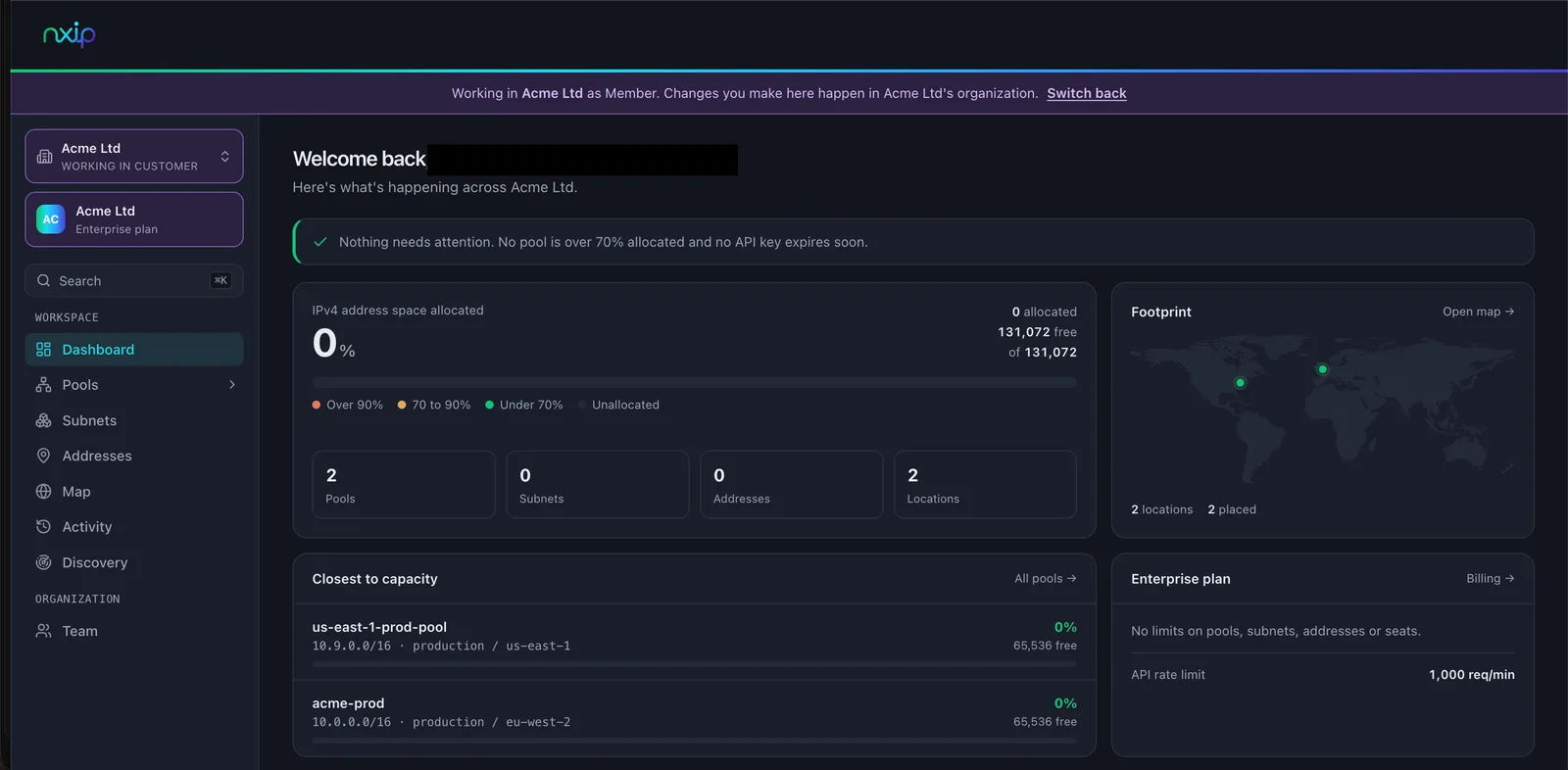
Task: Click the Billing link
Action: (x=1491, y=579)
